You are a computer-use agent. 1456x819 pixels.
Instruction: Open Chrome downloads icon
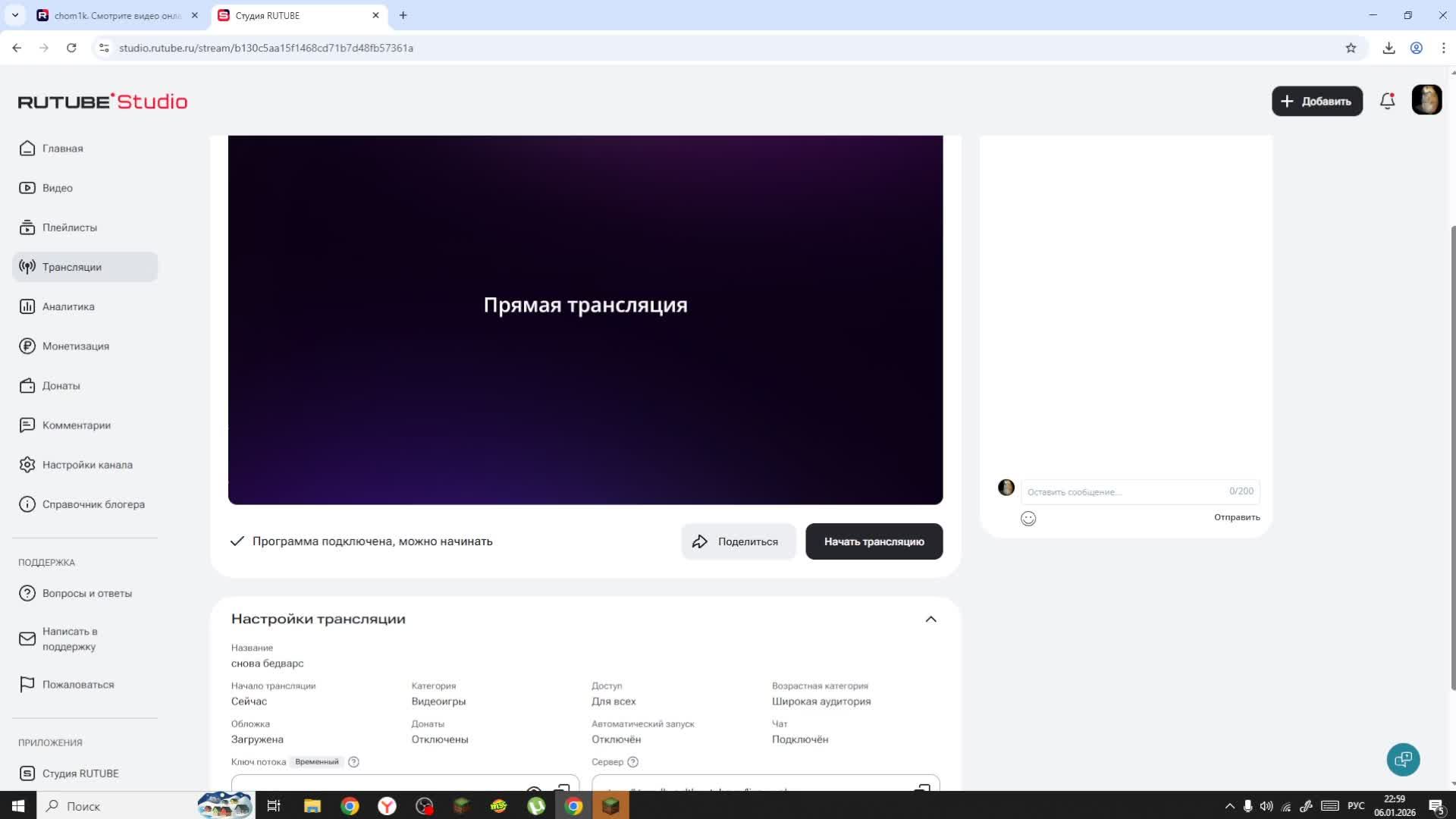tap(1389, 48)
